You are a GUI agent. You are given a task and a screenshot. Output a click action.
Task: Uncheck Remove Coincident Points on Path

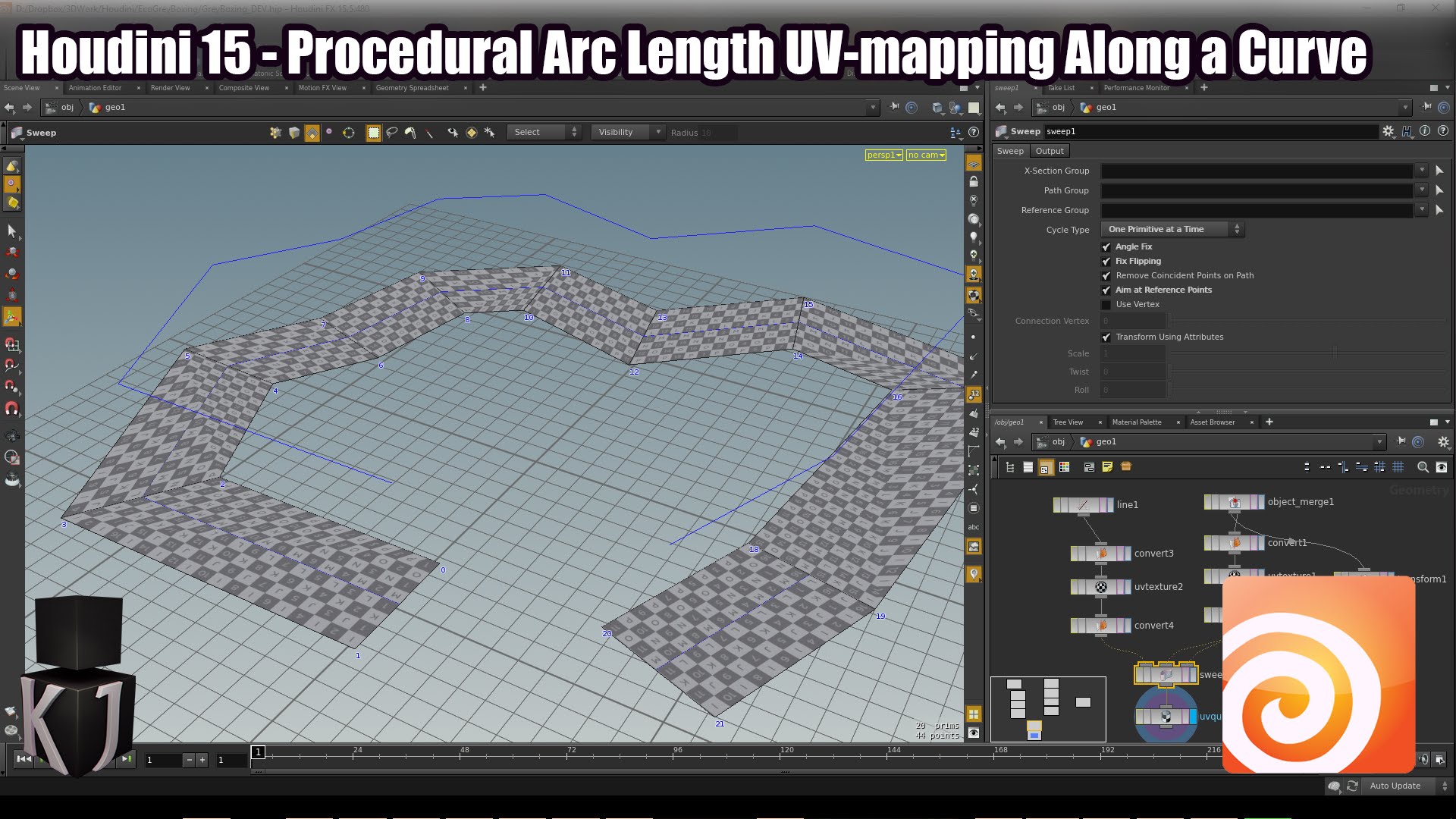pyautogui.click(x=1106, y=276)
